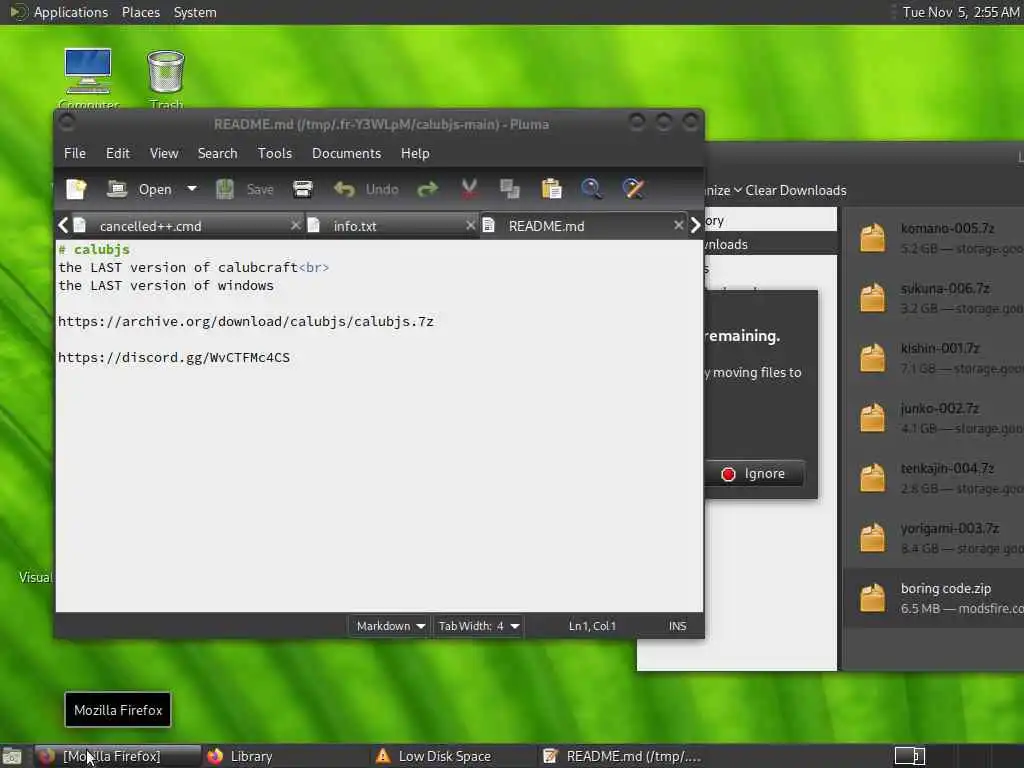
Task: Close the info.txt tab
Action: pyautogui.click(x=470, y=225)
